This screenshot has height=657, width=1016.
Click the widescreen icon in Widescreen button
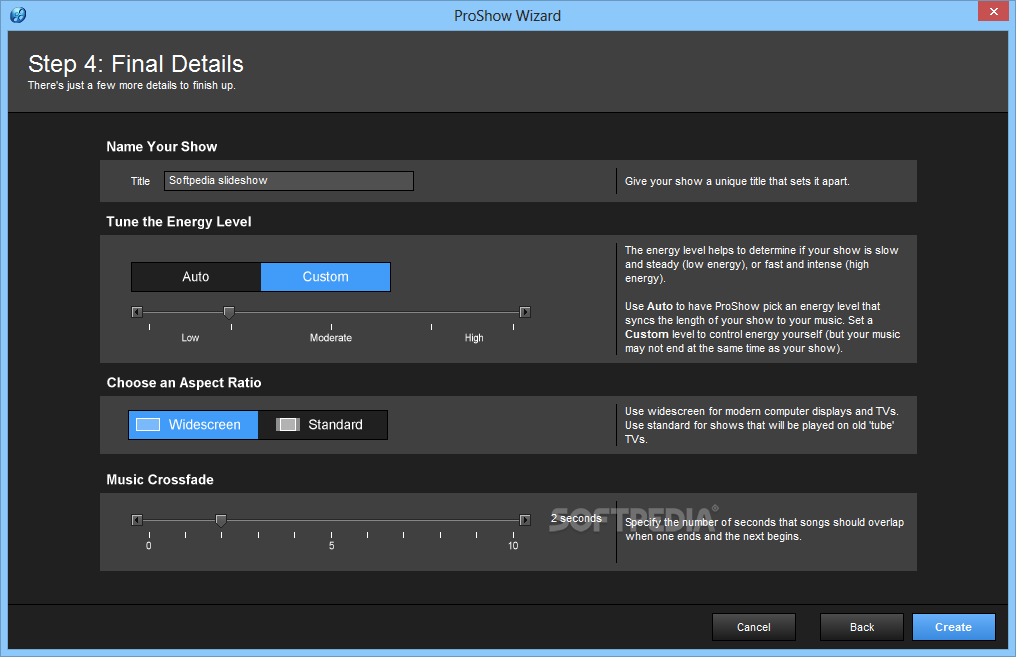[148, 424]
